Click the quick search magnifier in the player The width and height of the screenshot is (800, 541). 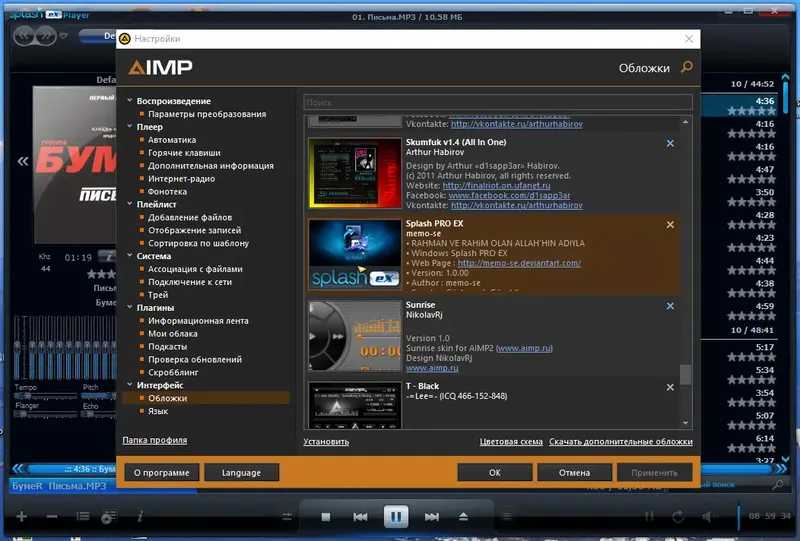tap(778, 484)
